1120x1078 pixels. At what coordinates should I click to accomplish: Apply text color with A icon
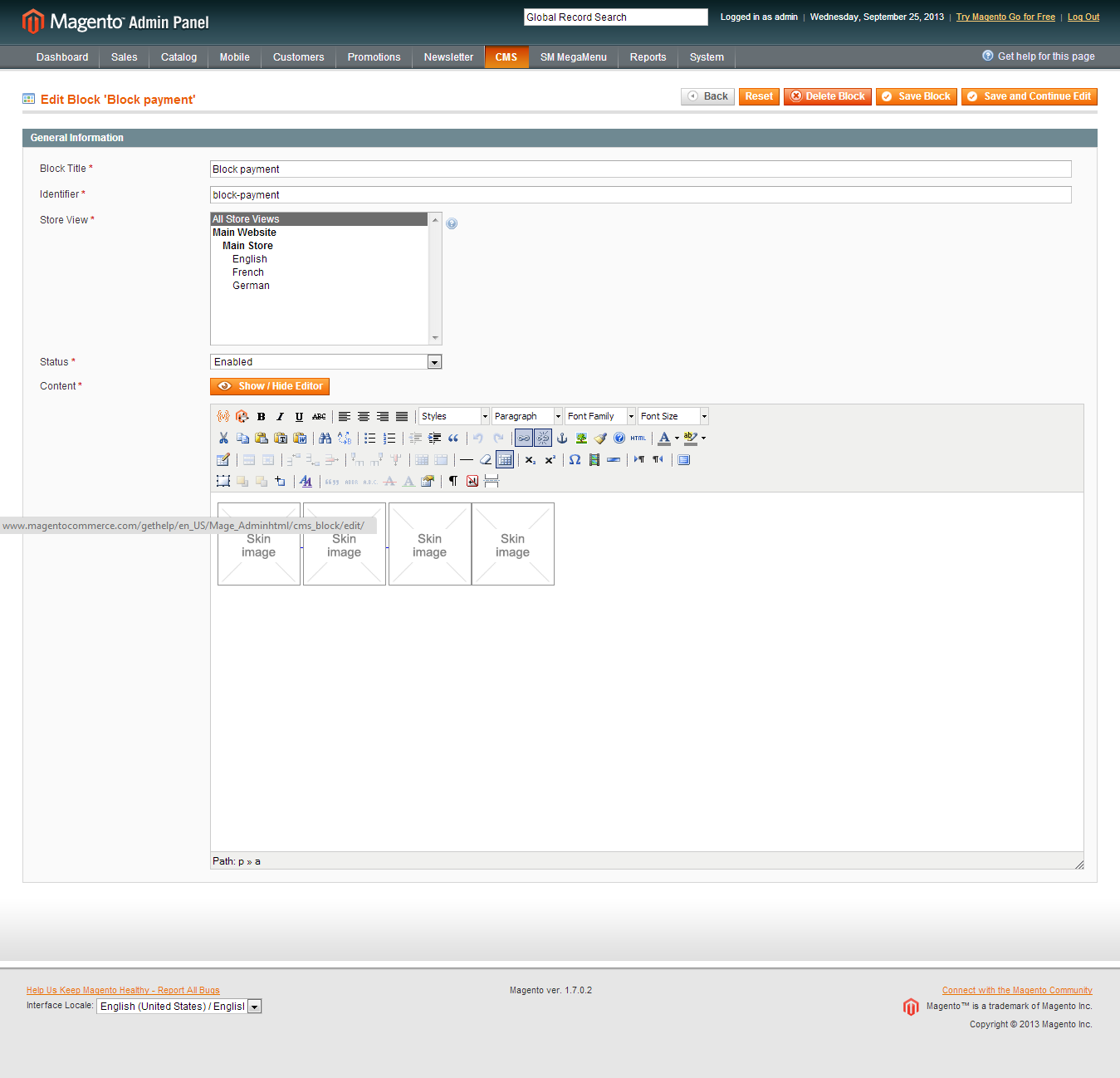(664, 438)
